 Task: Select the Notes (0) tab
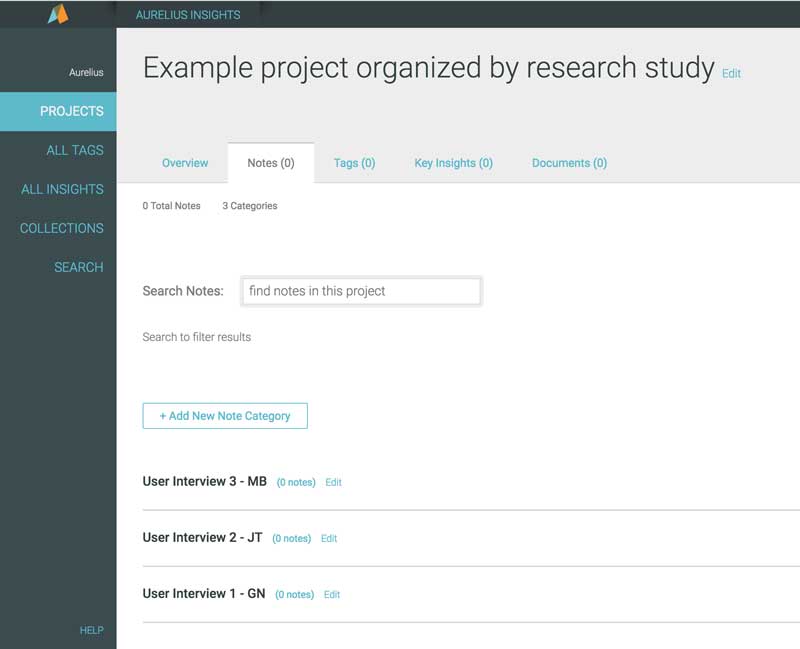pos(271,163)
